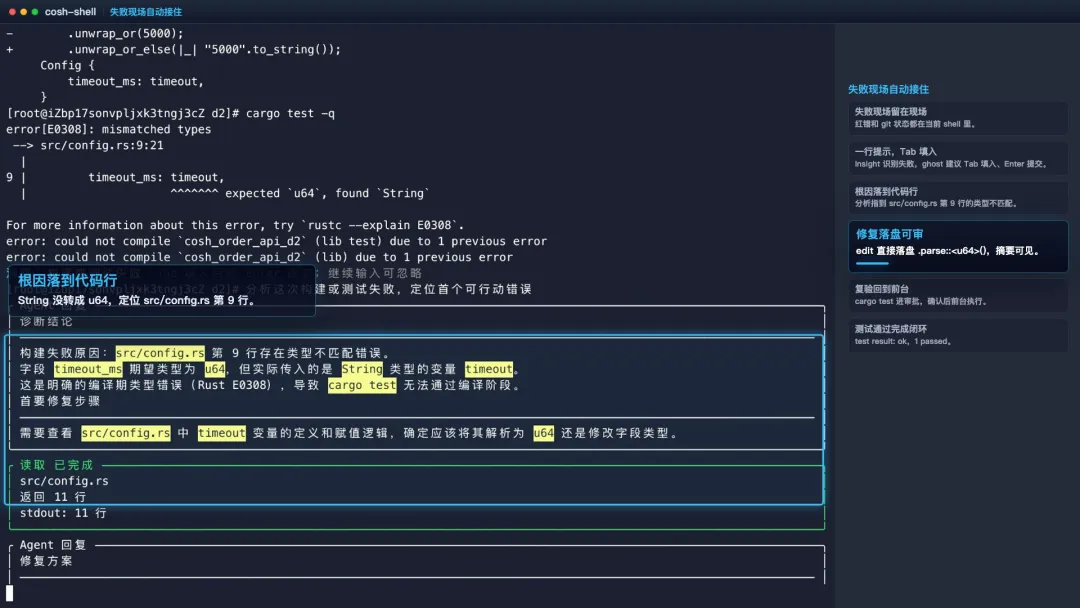This screenshot has width=1080, height=608.
Task: Click the Config { code line
Action: click(67, 65)
